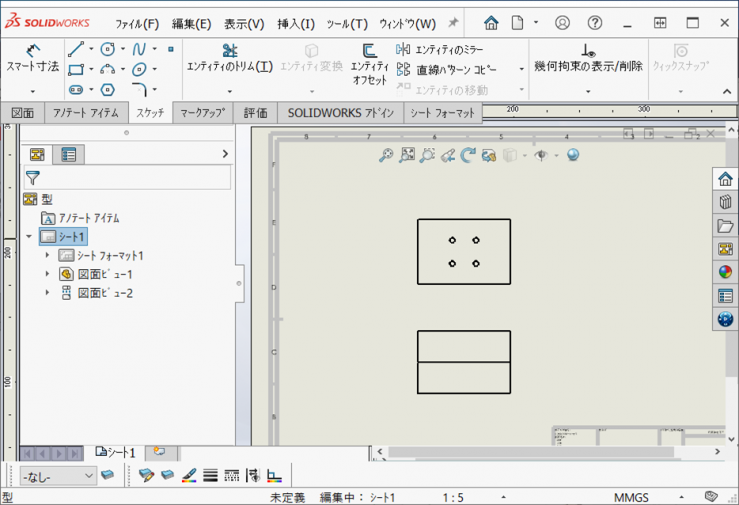
Task: Click Mirror Entities (エンティティのミラー)
Action: (440, 49)
